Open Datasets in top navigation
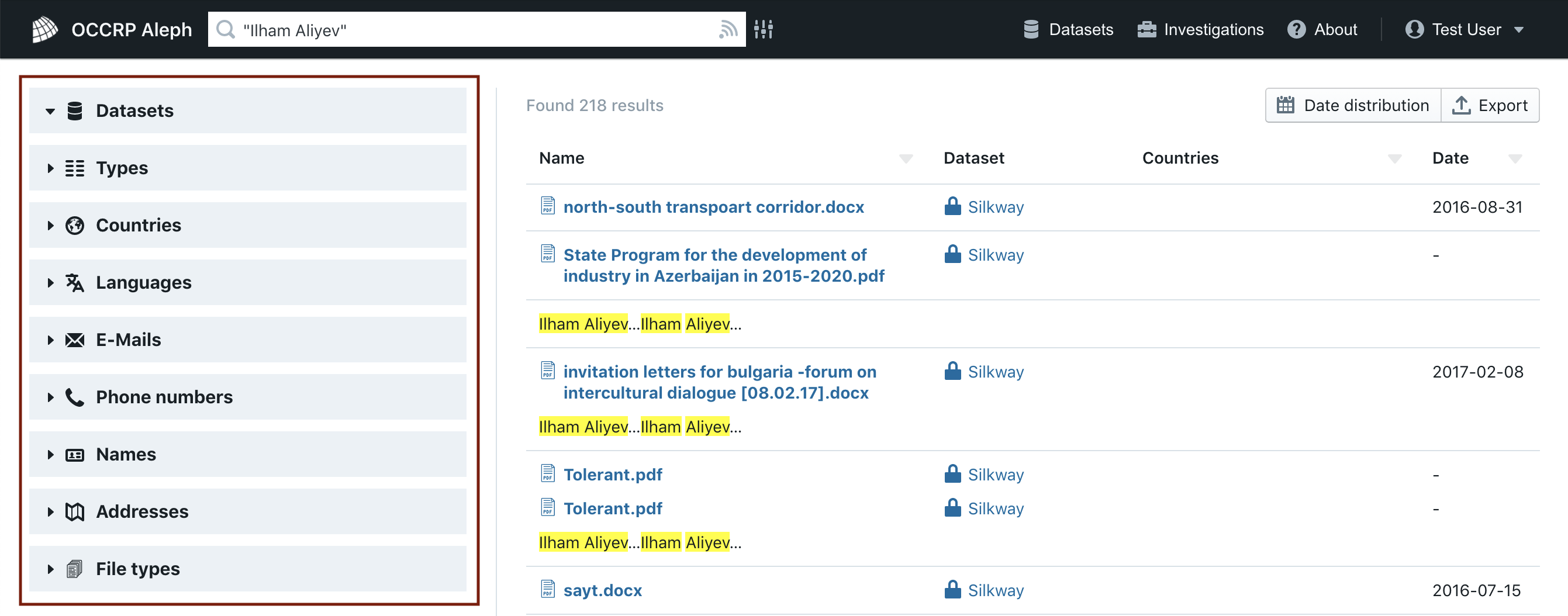Screen dimensions: 1568x616 (1068, 29)
